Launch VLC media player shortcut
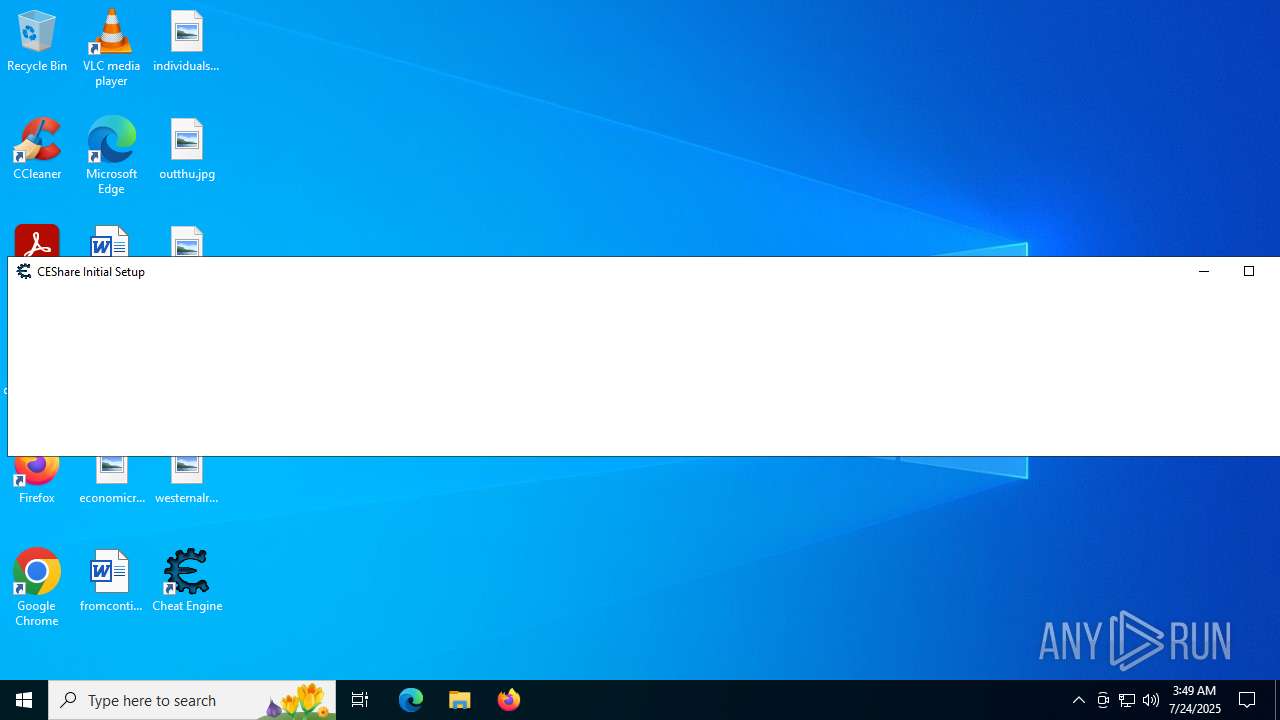The image size is (1280, 720). click(111, 48)
